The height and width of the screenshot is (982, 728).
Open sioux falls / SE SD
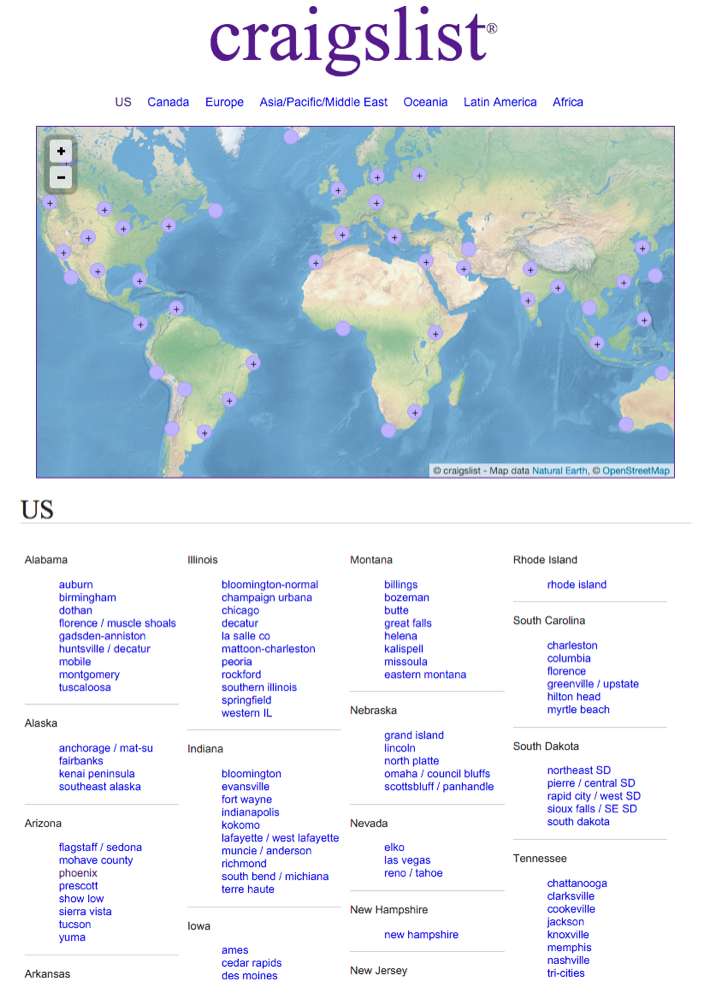[x=591, y=809]
